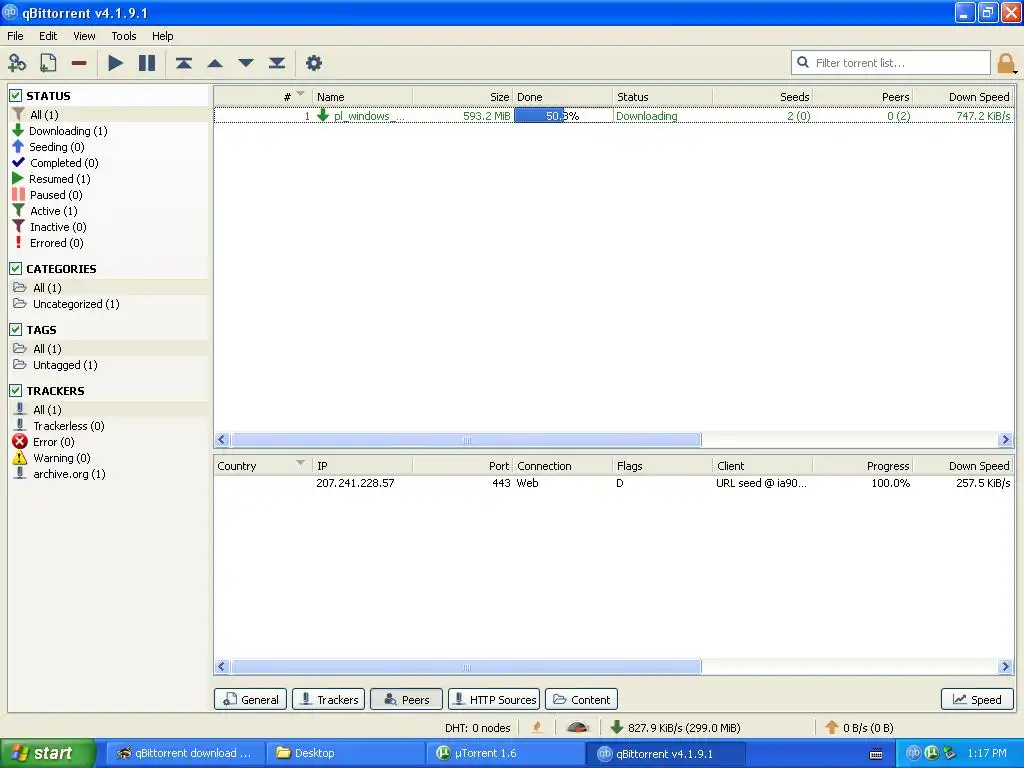Sort torrent list by Size column

click(x=463, y=97)
